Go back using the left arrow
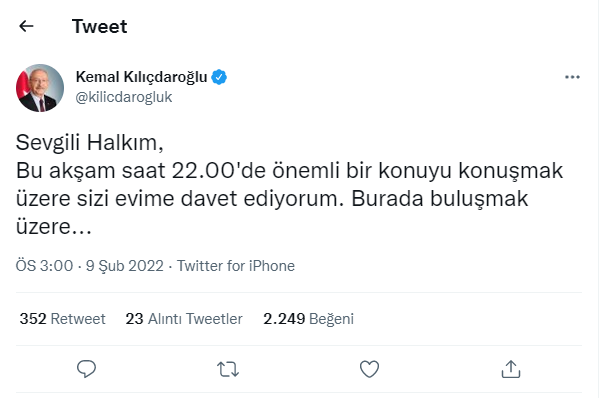The height and width of the screenshot is (398, 605). pyautogui.click(x=26, y=26)
